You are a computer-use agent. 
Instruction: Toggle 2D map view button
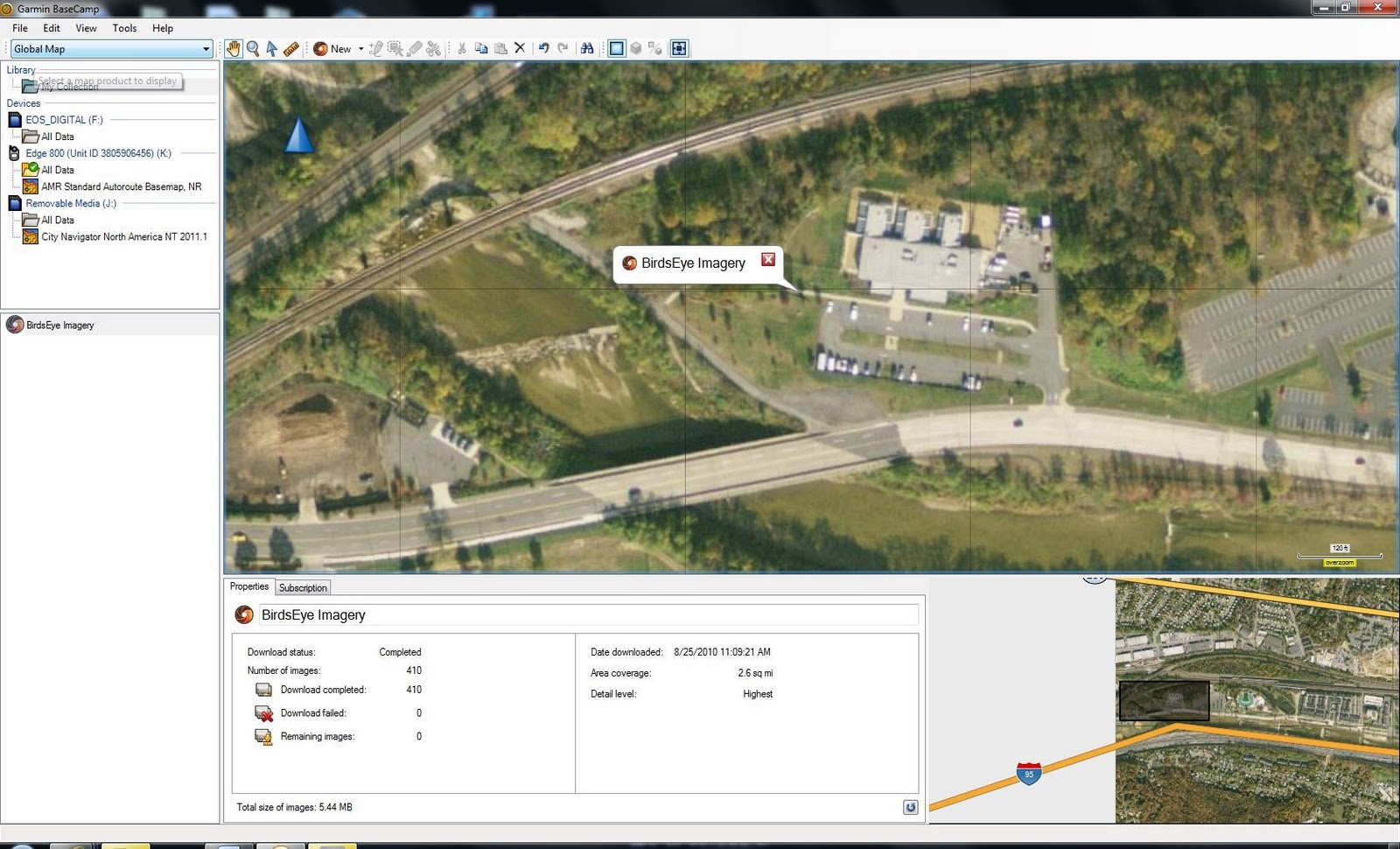617,49
